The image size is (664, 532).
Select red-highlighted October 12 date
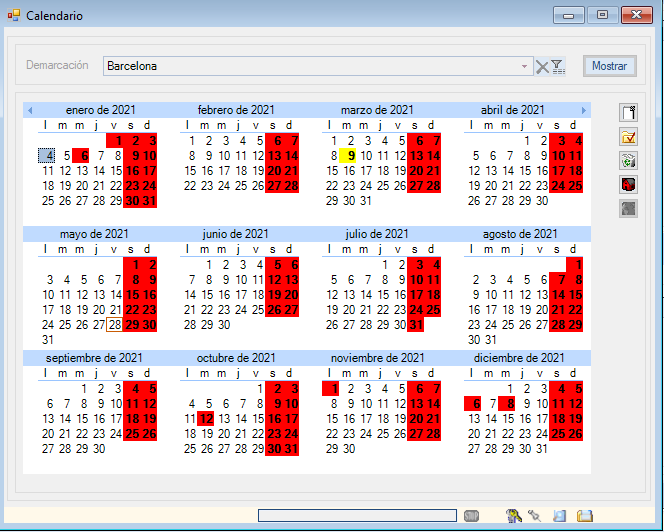point(206,419)
